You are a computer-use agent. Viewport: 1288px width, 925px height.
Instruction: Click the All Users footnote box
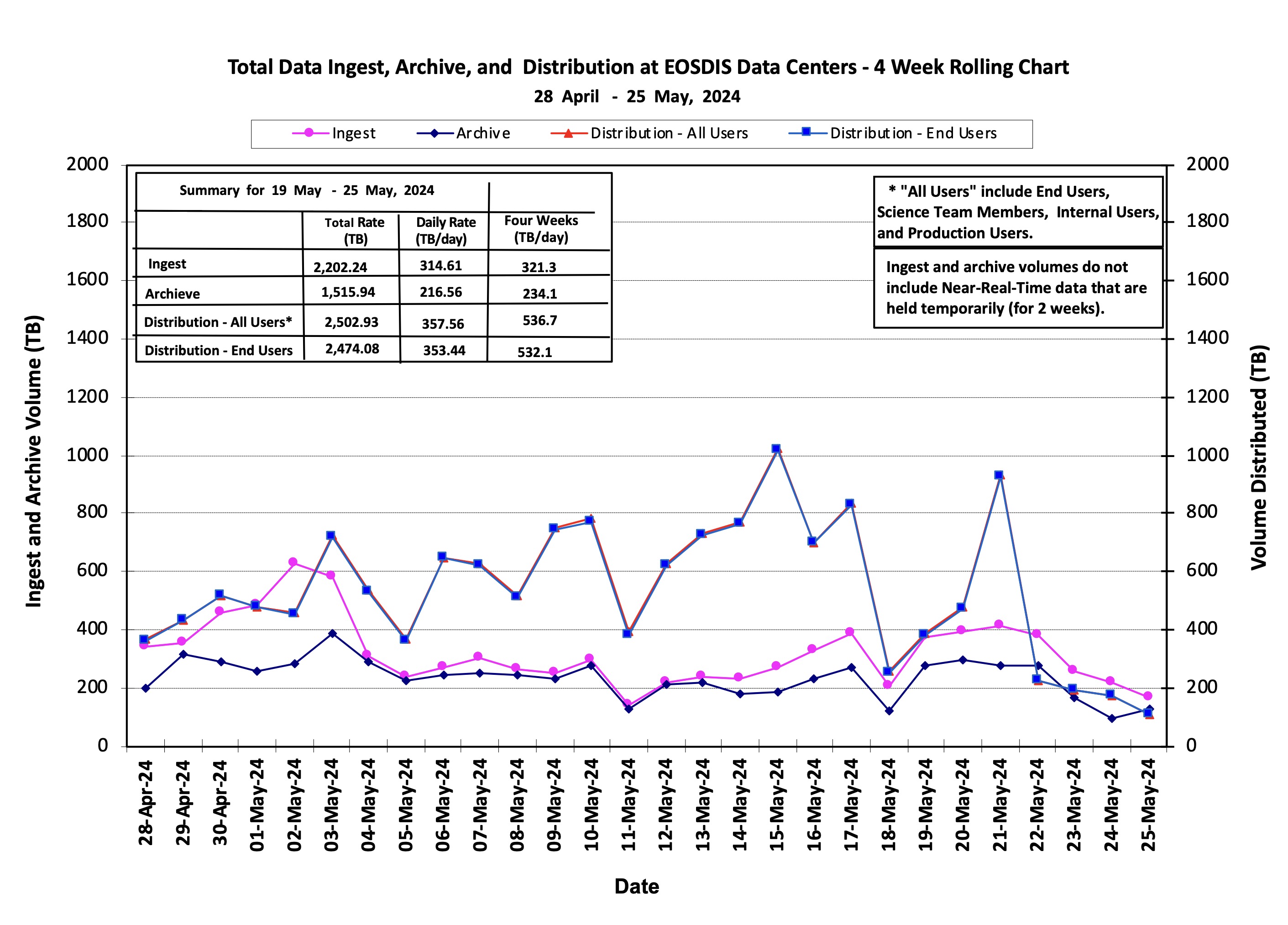[x=1018, y=212]
